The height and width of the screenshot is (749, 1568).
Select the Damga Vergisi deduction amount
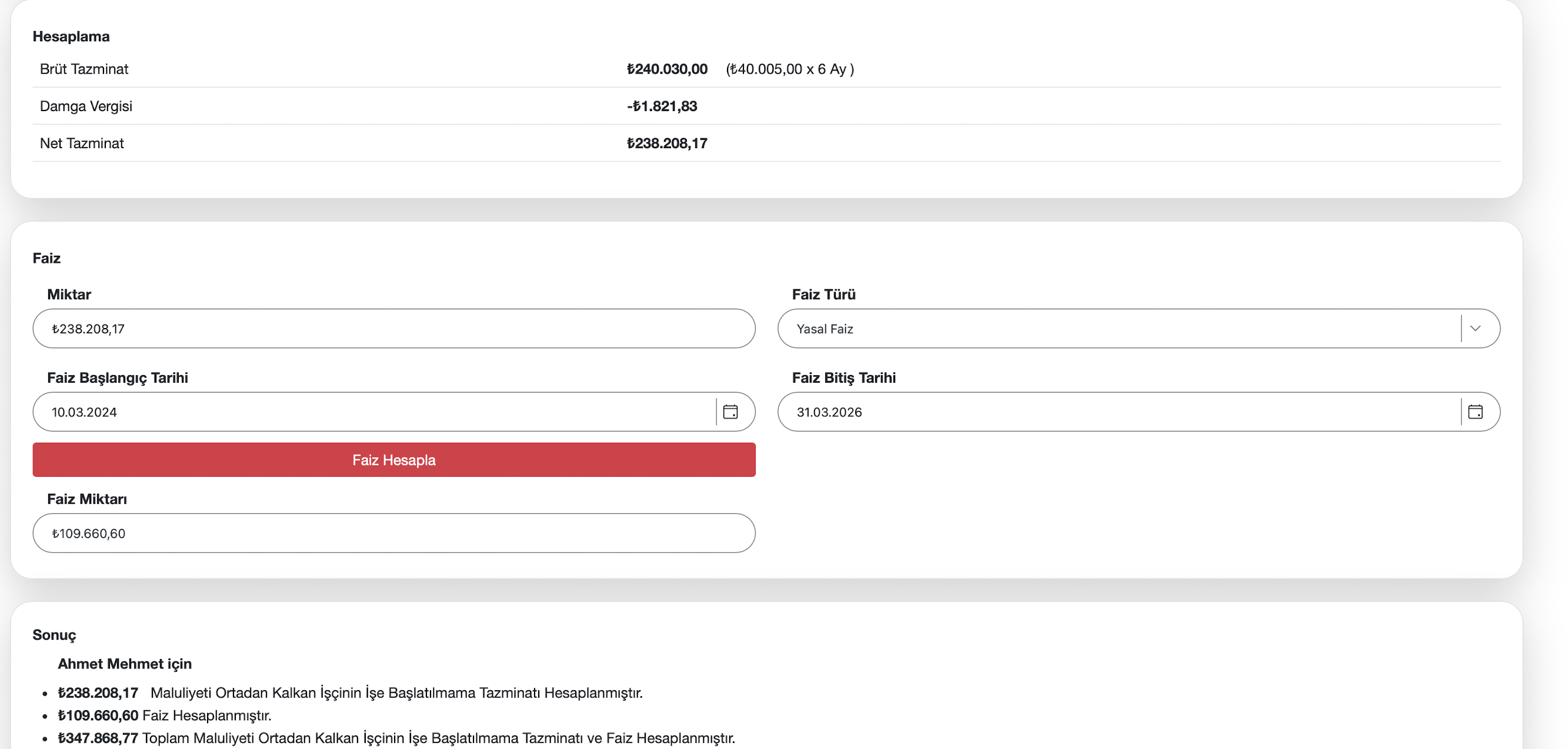pos(662,106)
